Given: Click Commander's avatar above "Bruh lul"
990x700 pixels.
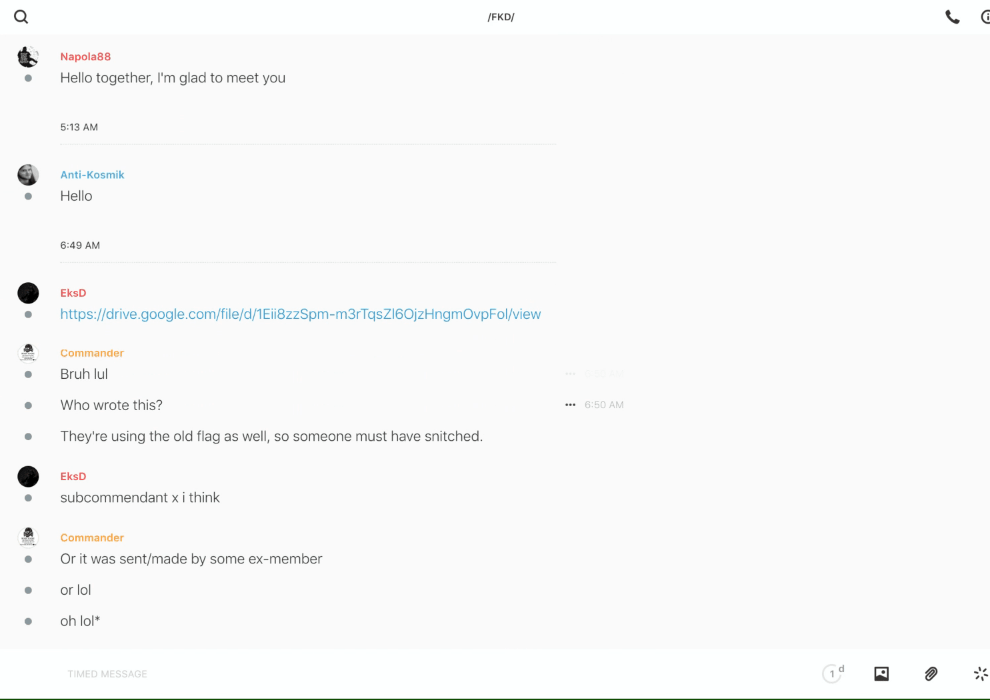Looking at the screenshot, I should (x=28, y=353).
